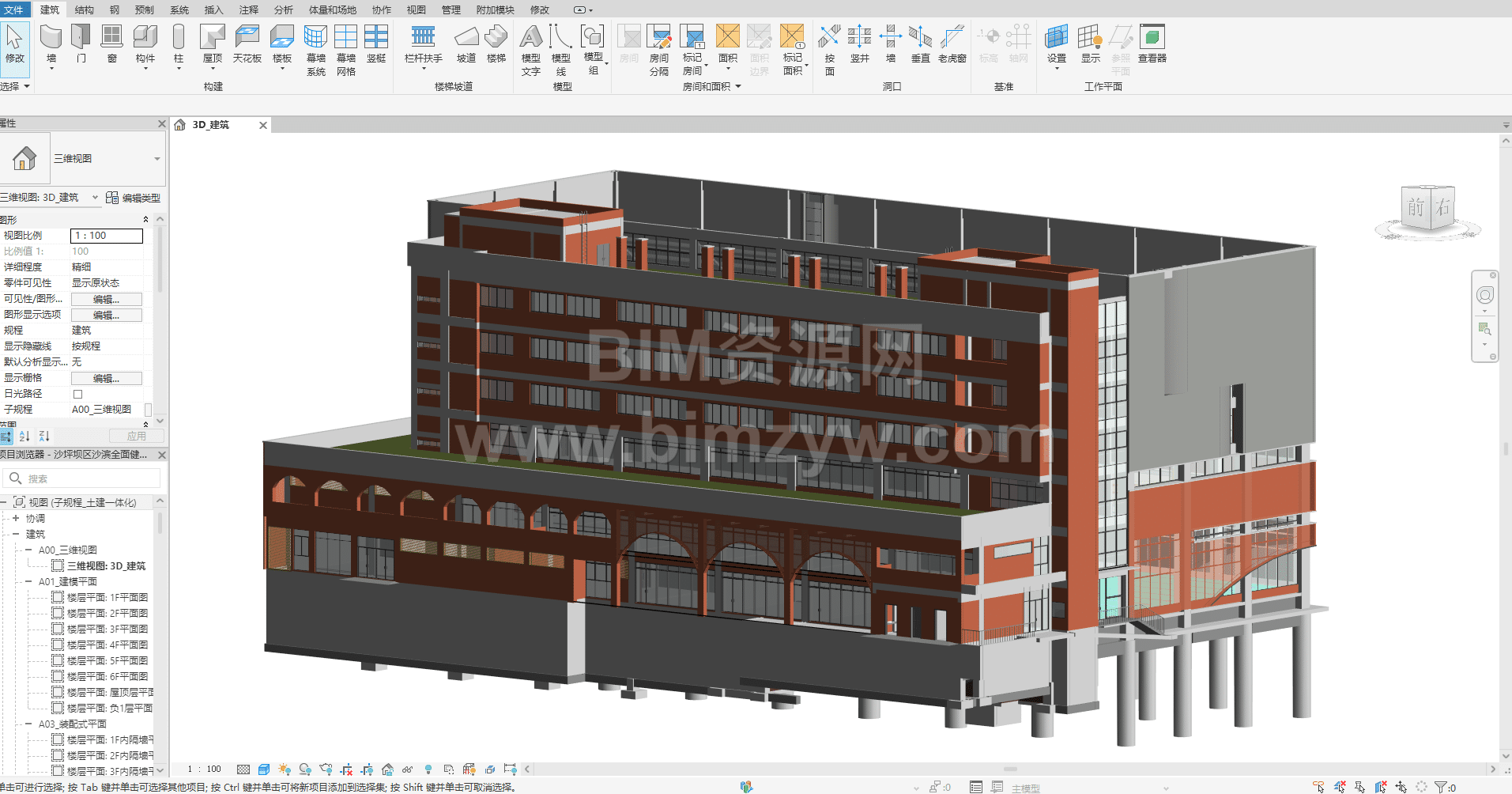Open the 管理 ribbon tab
This screenshot has width=1512, height=794.
click(451, 9)
